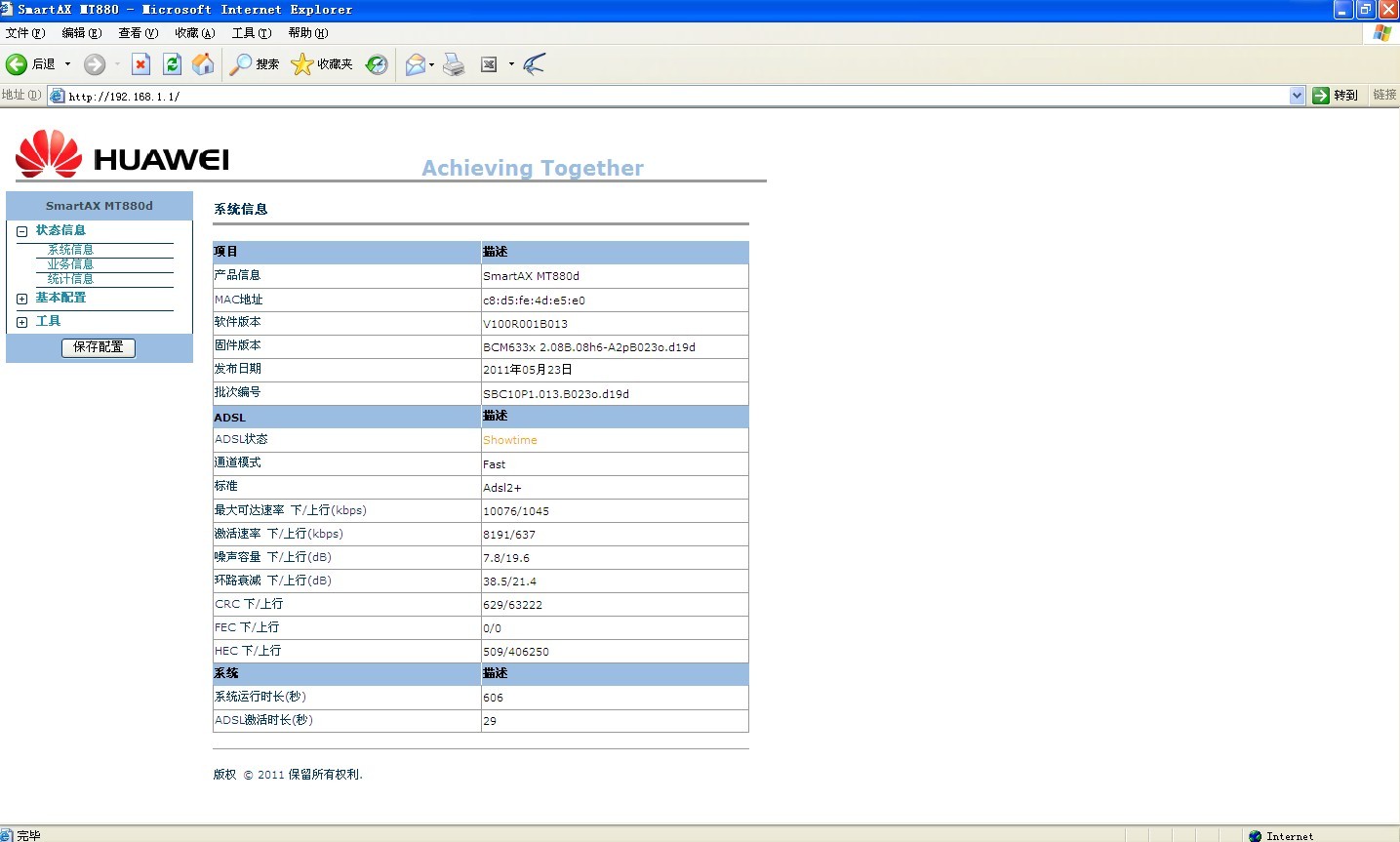Click the firmware value starting BCM633x
Viewport: 1400px width, 842px height.
click(x=589, y=347)
